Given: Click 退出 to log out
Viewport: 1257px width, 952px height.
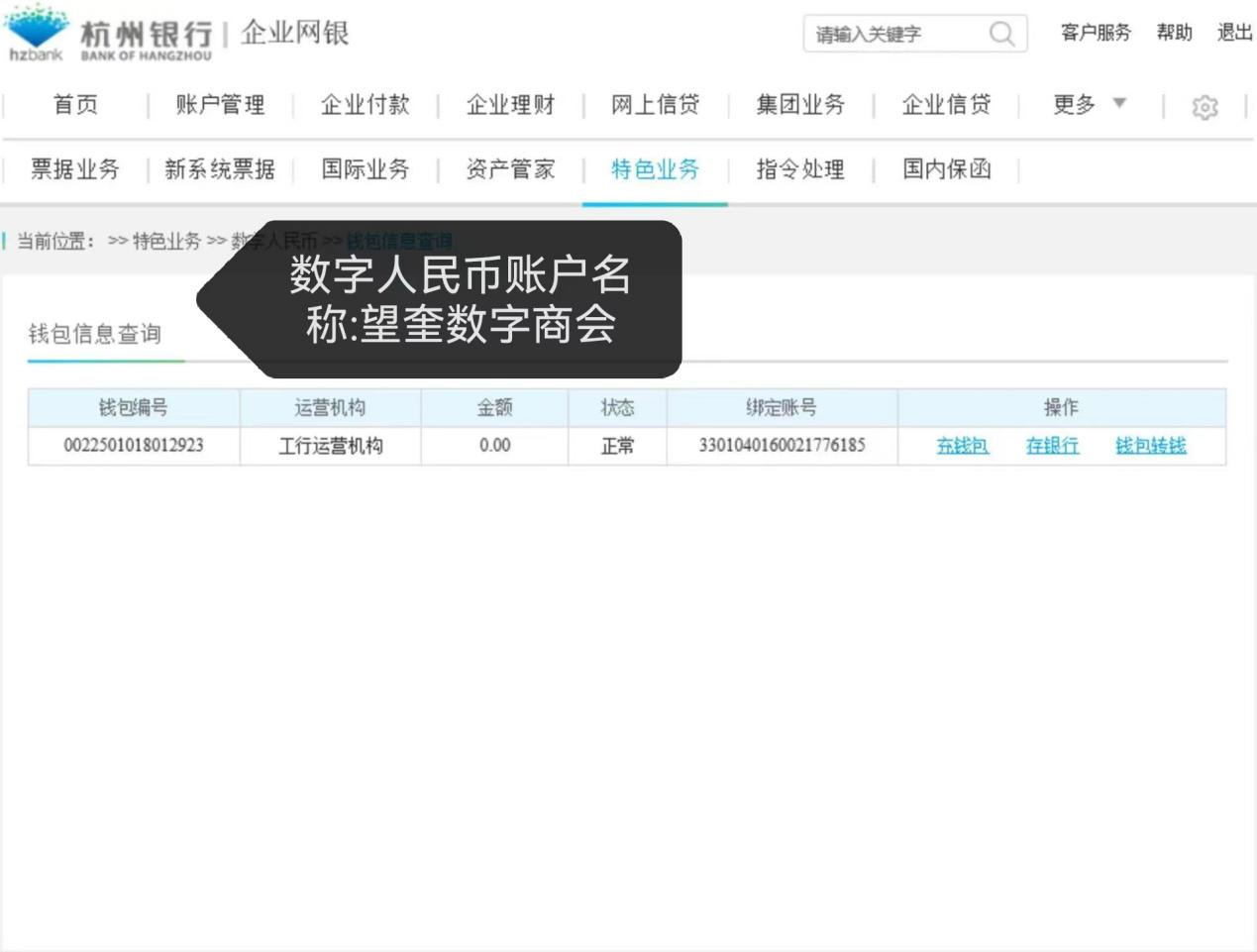Looking at the screenshot, I should (1235, 33).
